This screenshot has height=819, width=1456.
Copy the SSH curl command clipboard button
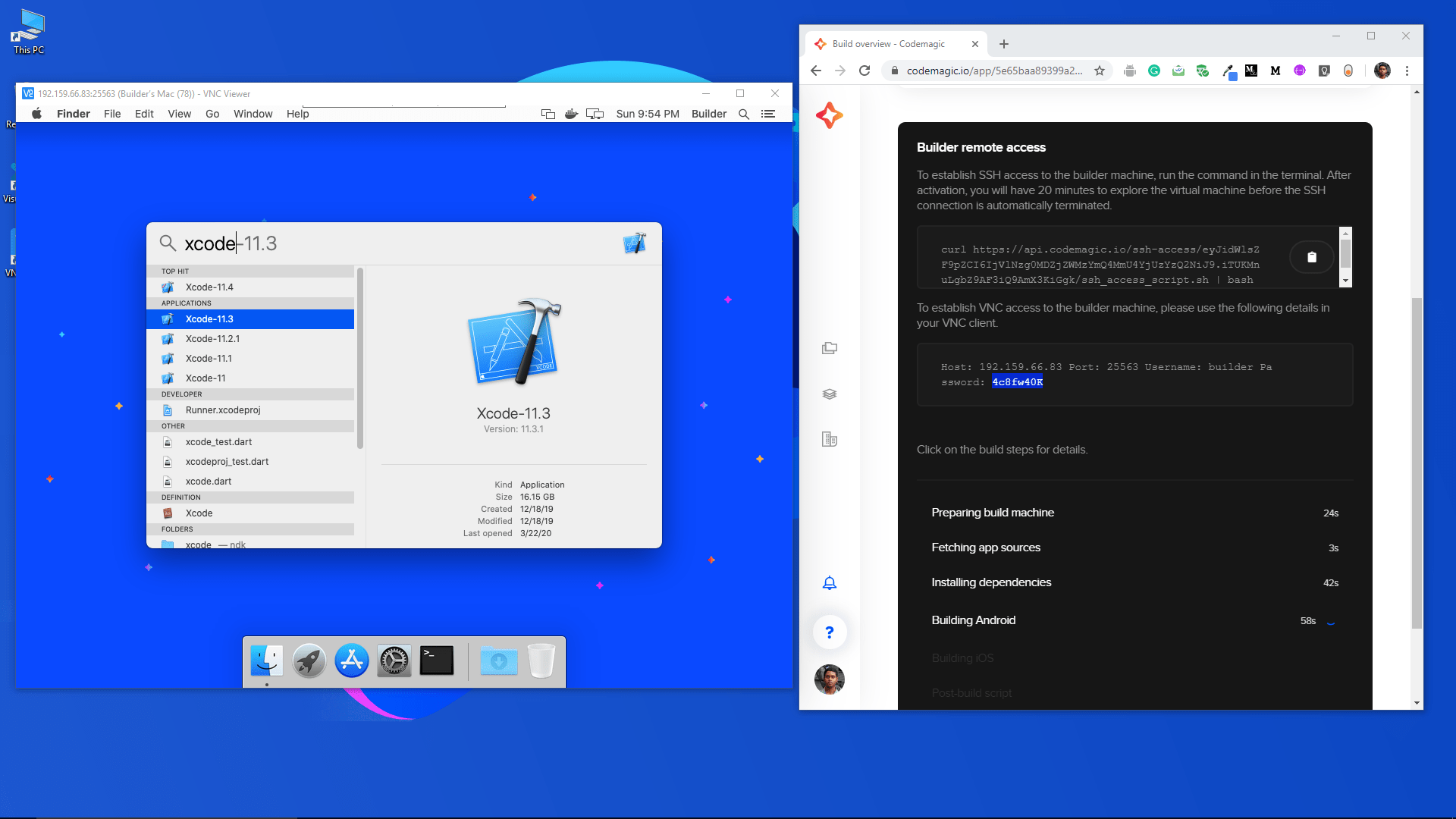[x=1312, y=257]
